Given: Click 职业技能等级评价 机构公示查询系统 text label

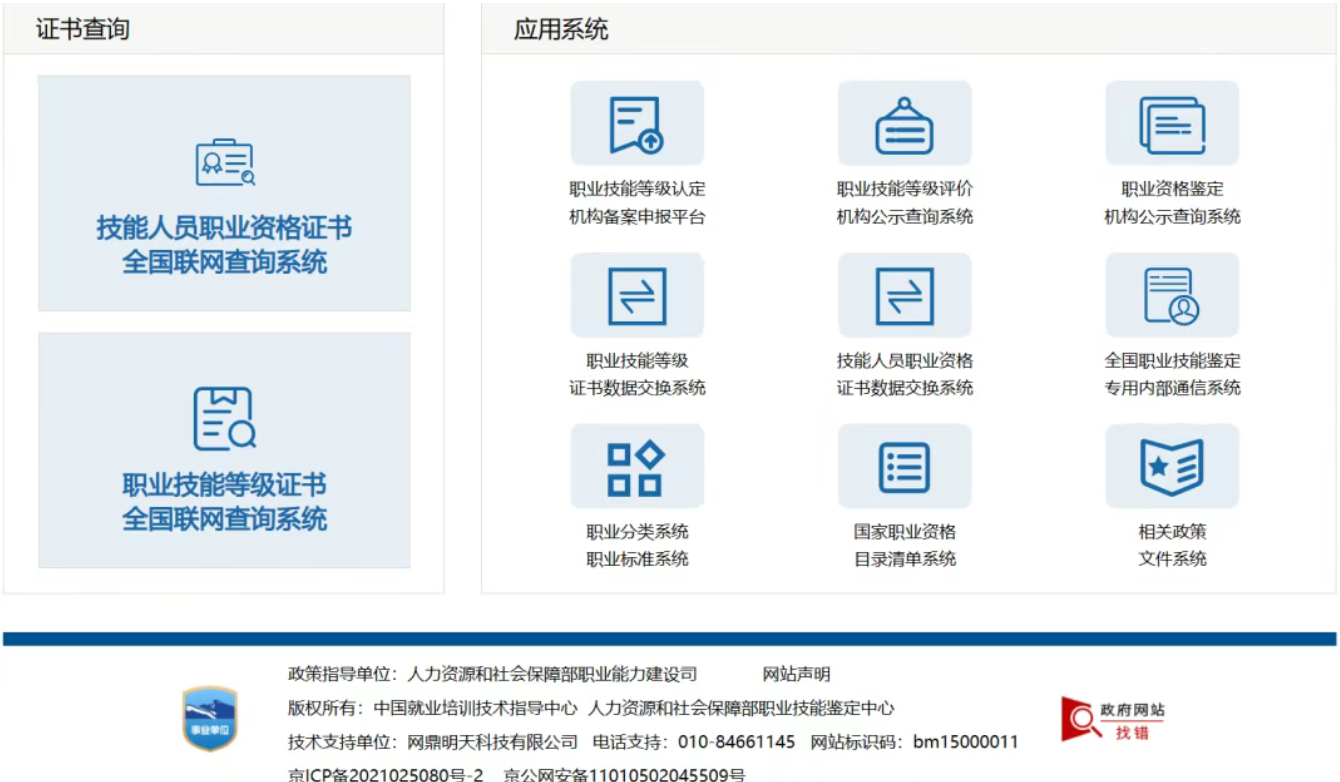Looking at the screenshot, I should pos(905,202).
